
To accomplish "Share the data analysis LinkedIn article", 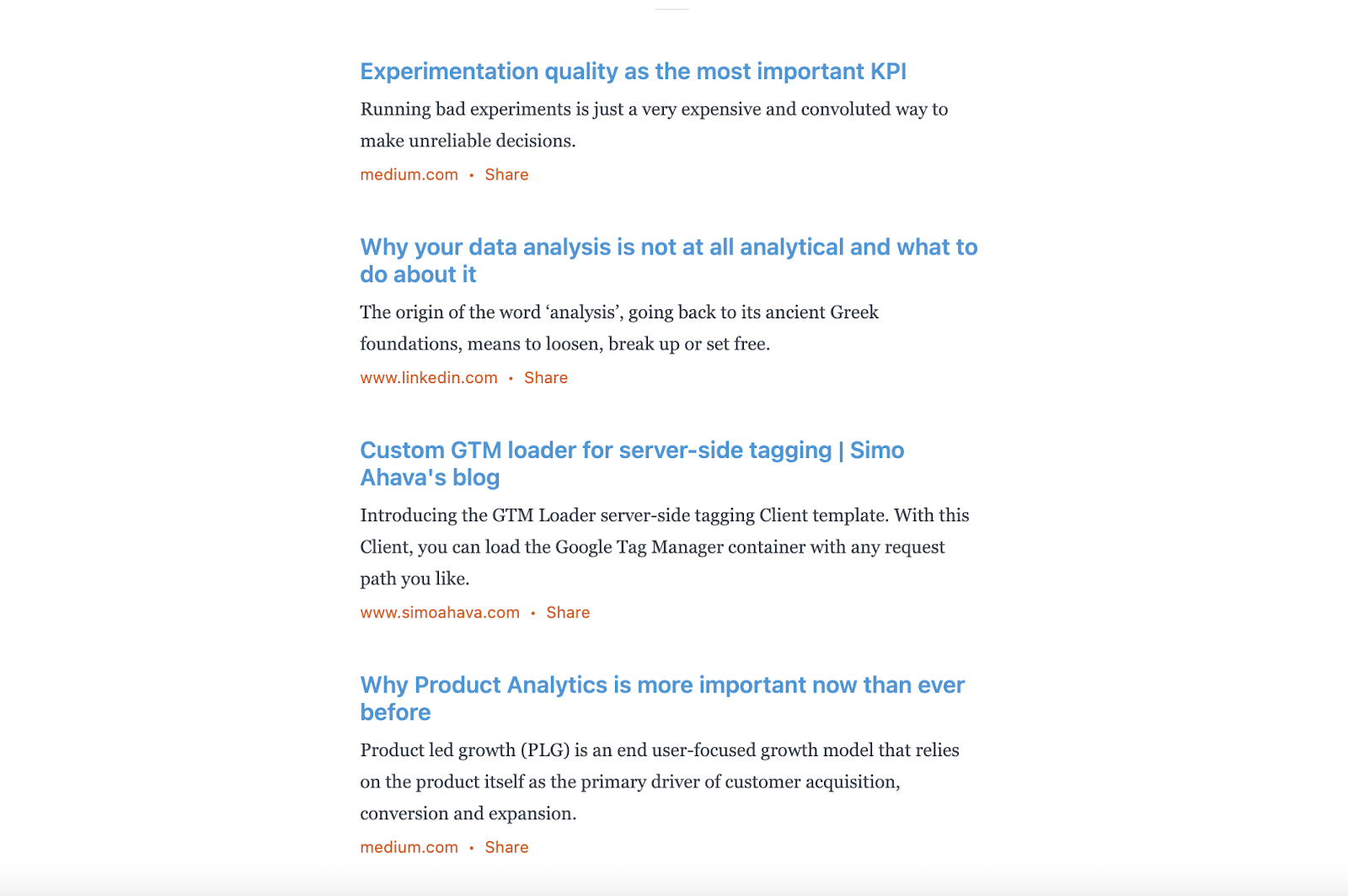I will click(546, 377).
